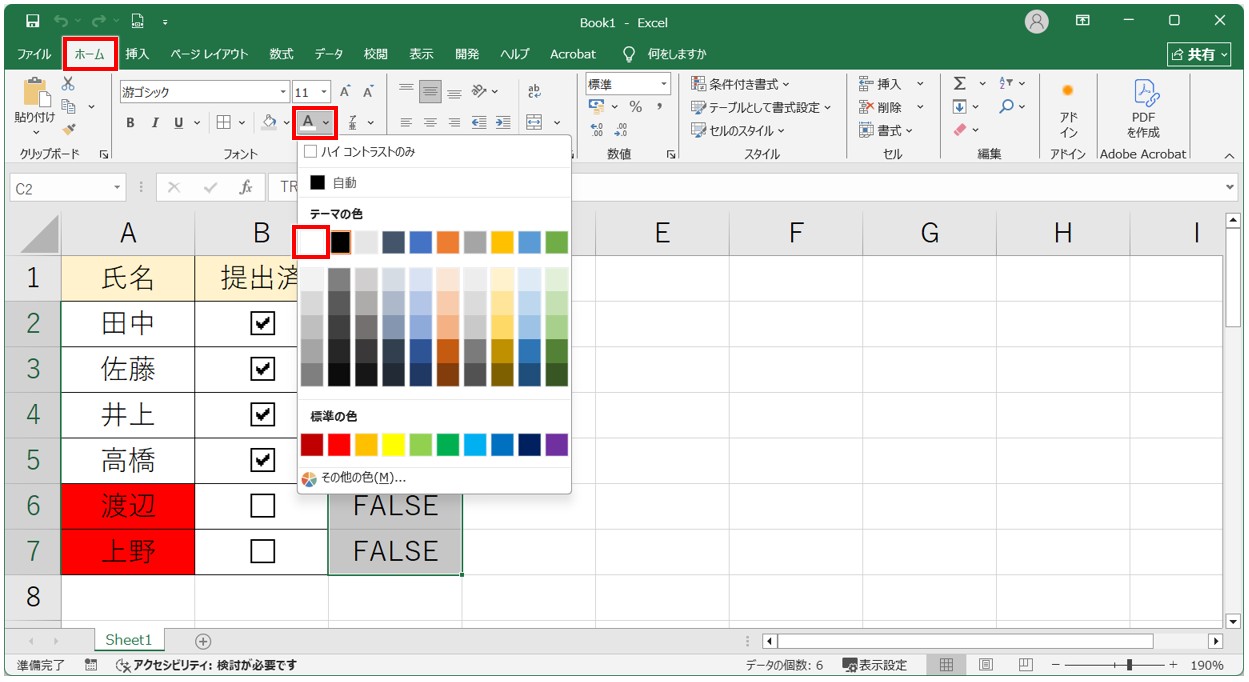1249x682 pixels.
Task: Uncheck the checkbox in row 2 (田中)
Action: [262, 323]
